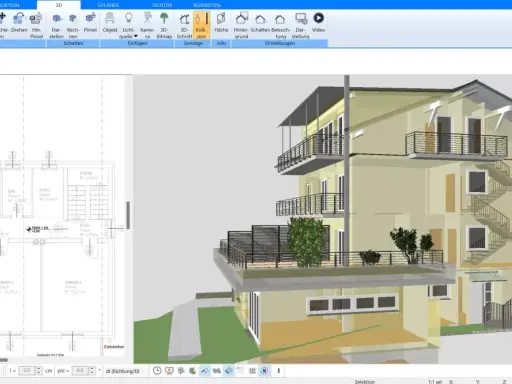
Task: Toggle the Kollision mode button
Action: pos(201,25)
